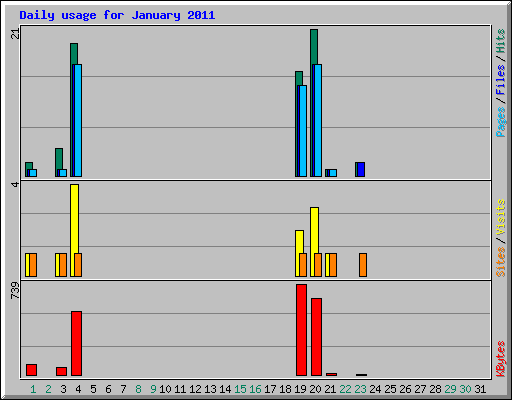Click day label "31" on the x-axis
512x400 pixels.
tap(480, 389)
